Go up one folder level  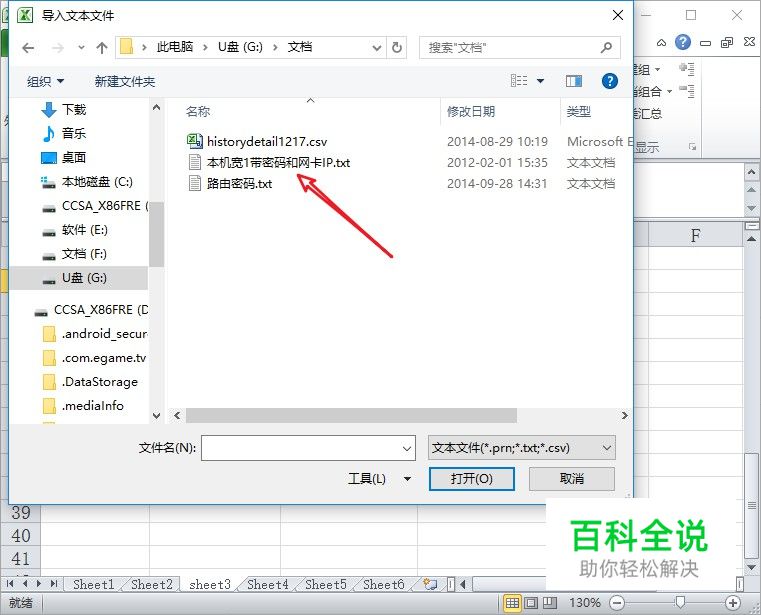[x=101, y=48]
